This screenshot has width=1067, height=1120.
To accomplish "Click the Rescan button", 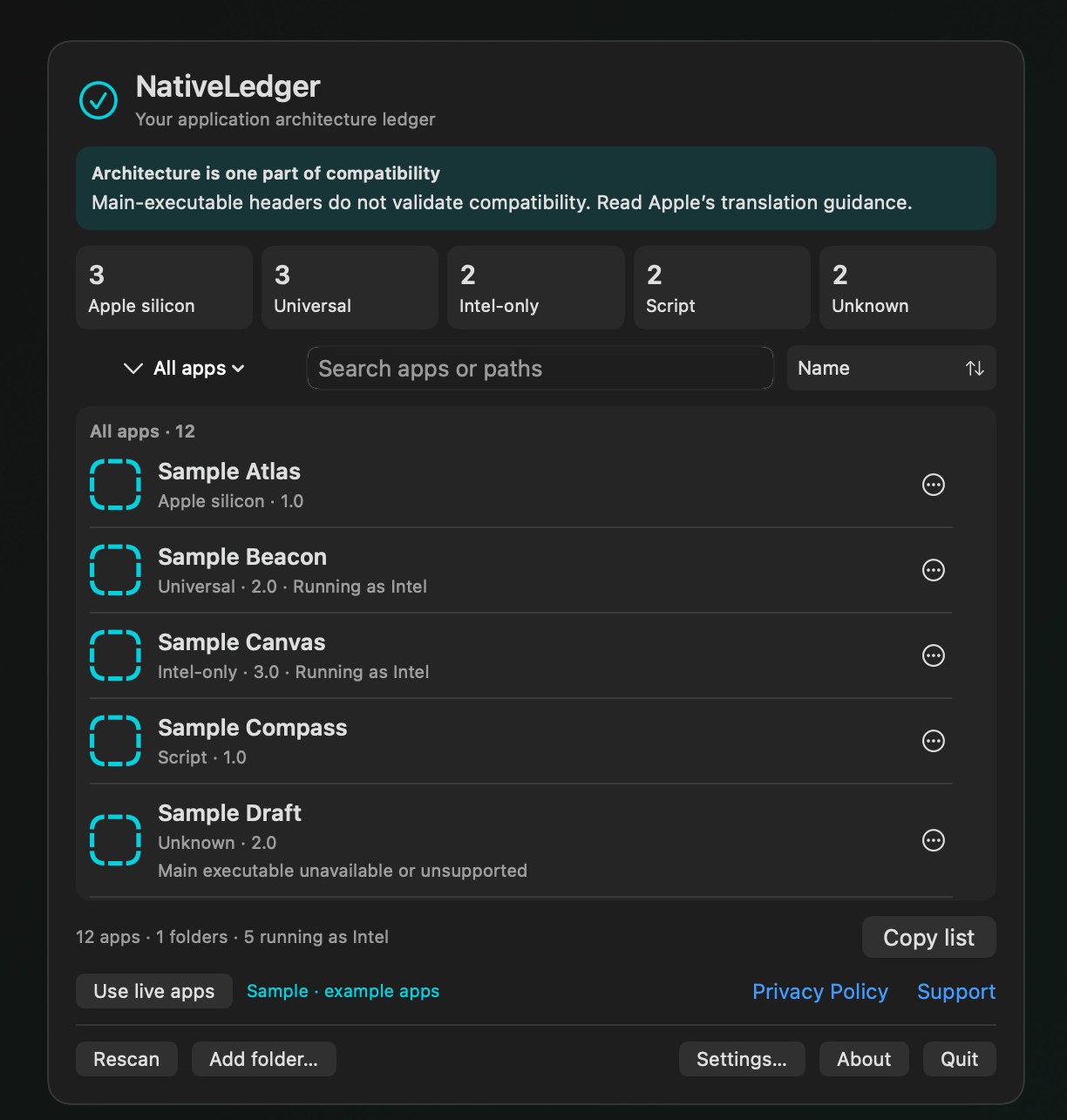I will click(126, 1059).
